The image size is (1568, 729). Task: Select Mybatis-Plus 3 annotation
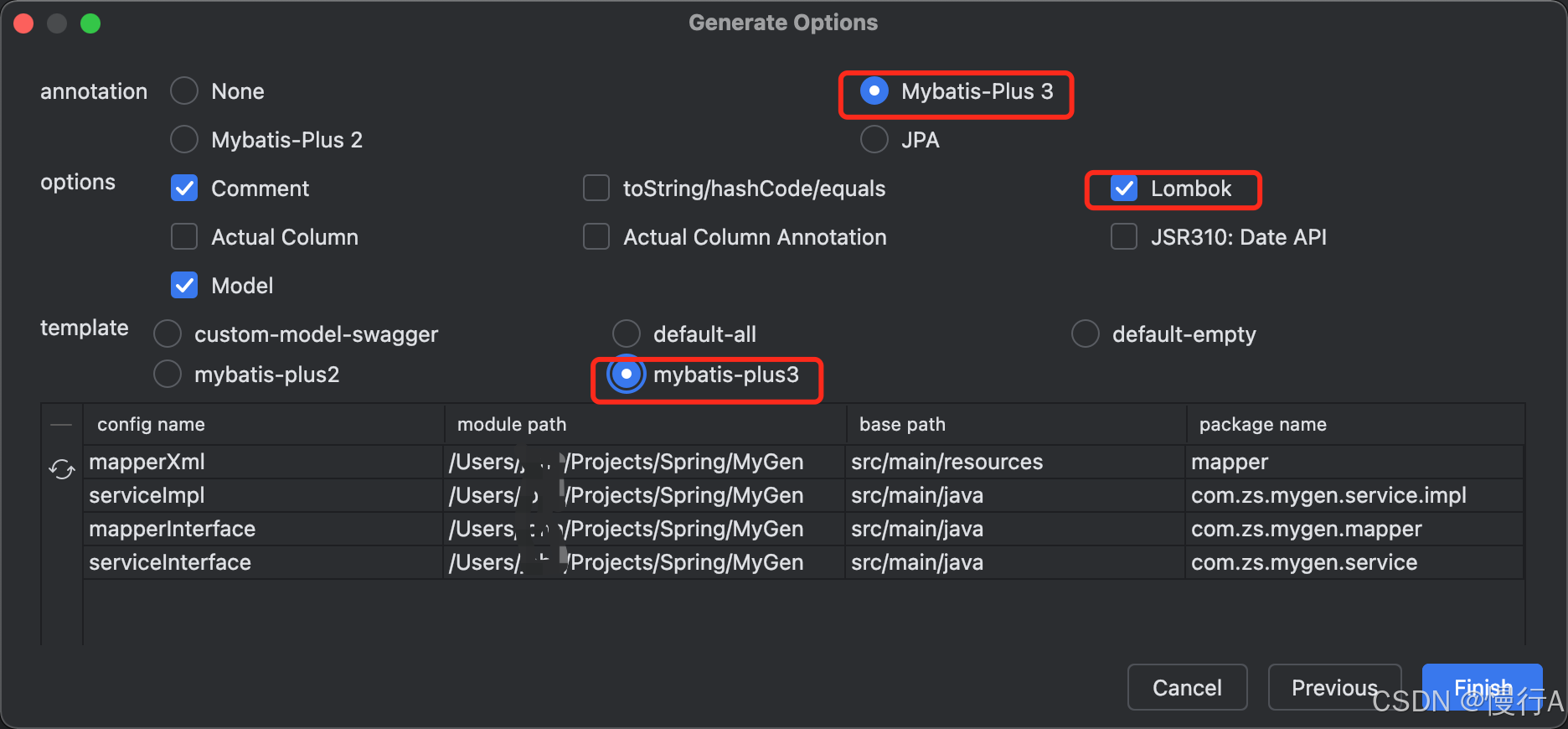(x=874, y=91)
